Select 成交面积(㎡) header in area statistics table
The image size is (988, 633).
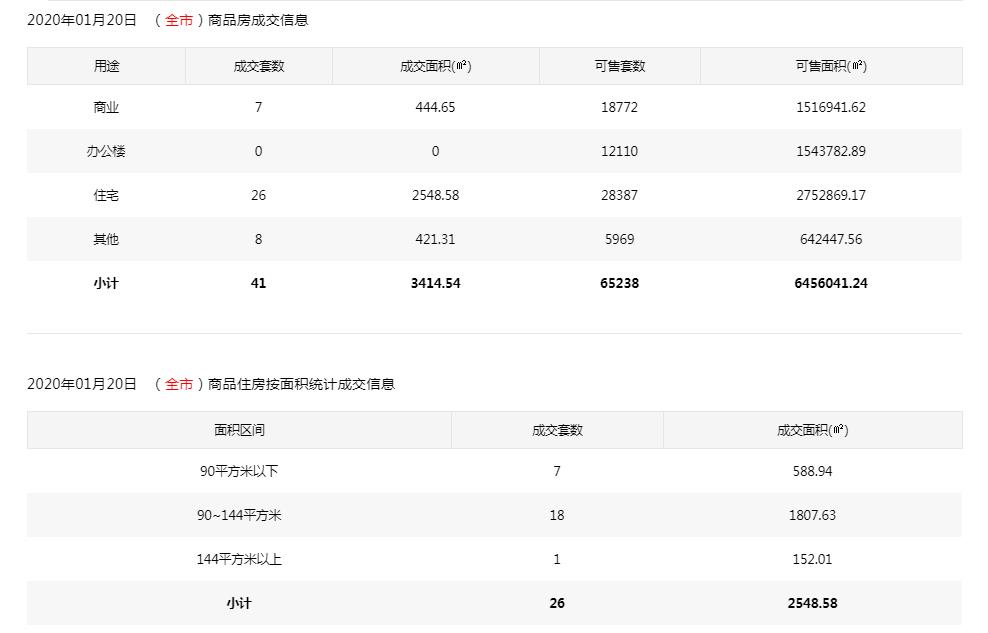coord(813,430)
